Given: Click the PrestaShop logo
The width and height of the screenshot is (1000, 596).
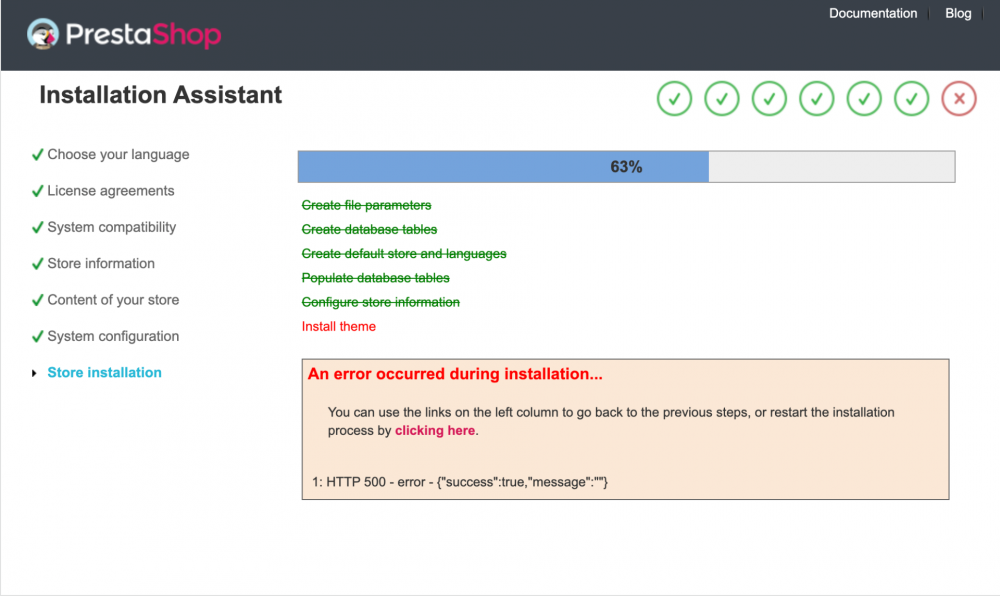Looking at the screenshot, I should [124, 34].
